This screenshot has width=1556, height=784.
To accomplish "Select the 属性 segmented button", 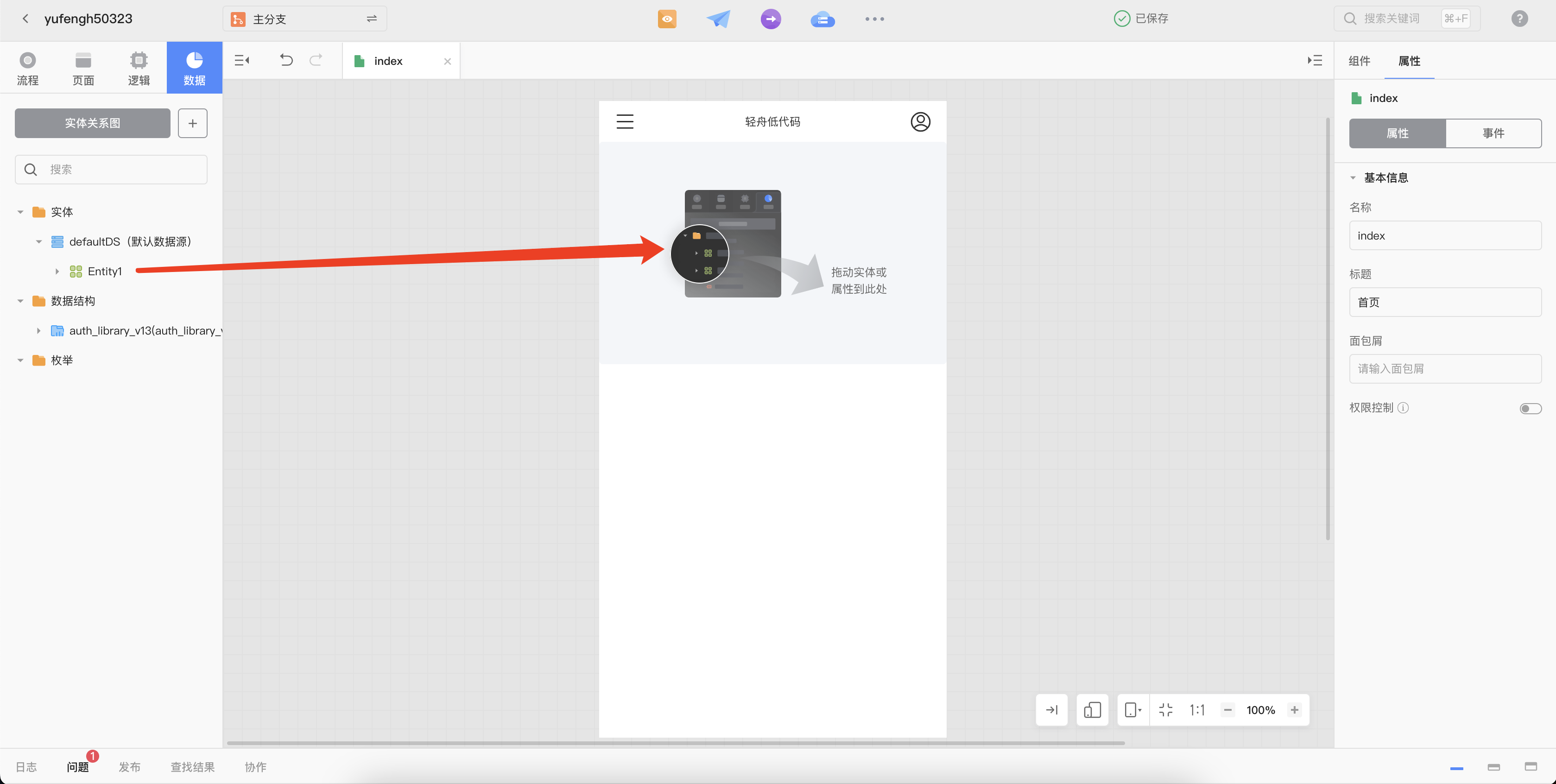I will 1397,133.
